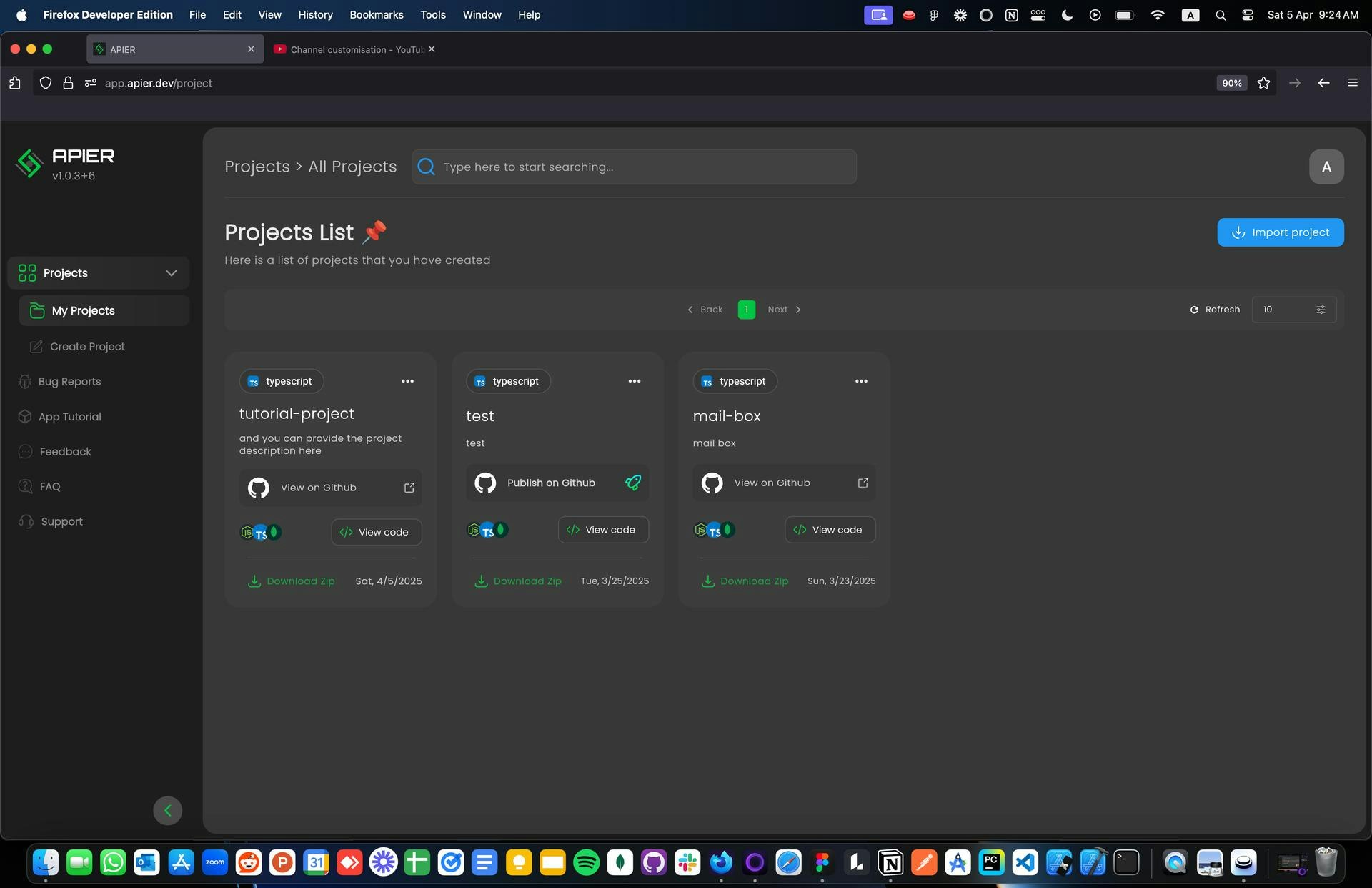
Task: Open the App Tutorial sidebar item
Action: tap(69, 417)
